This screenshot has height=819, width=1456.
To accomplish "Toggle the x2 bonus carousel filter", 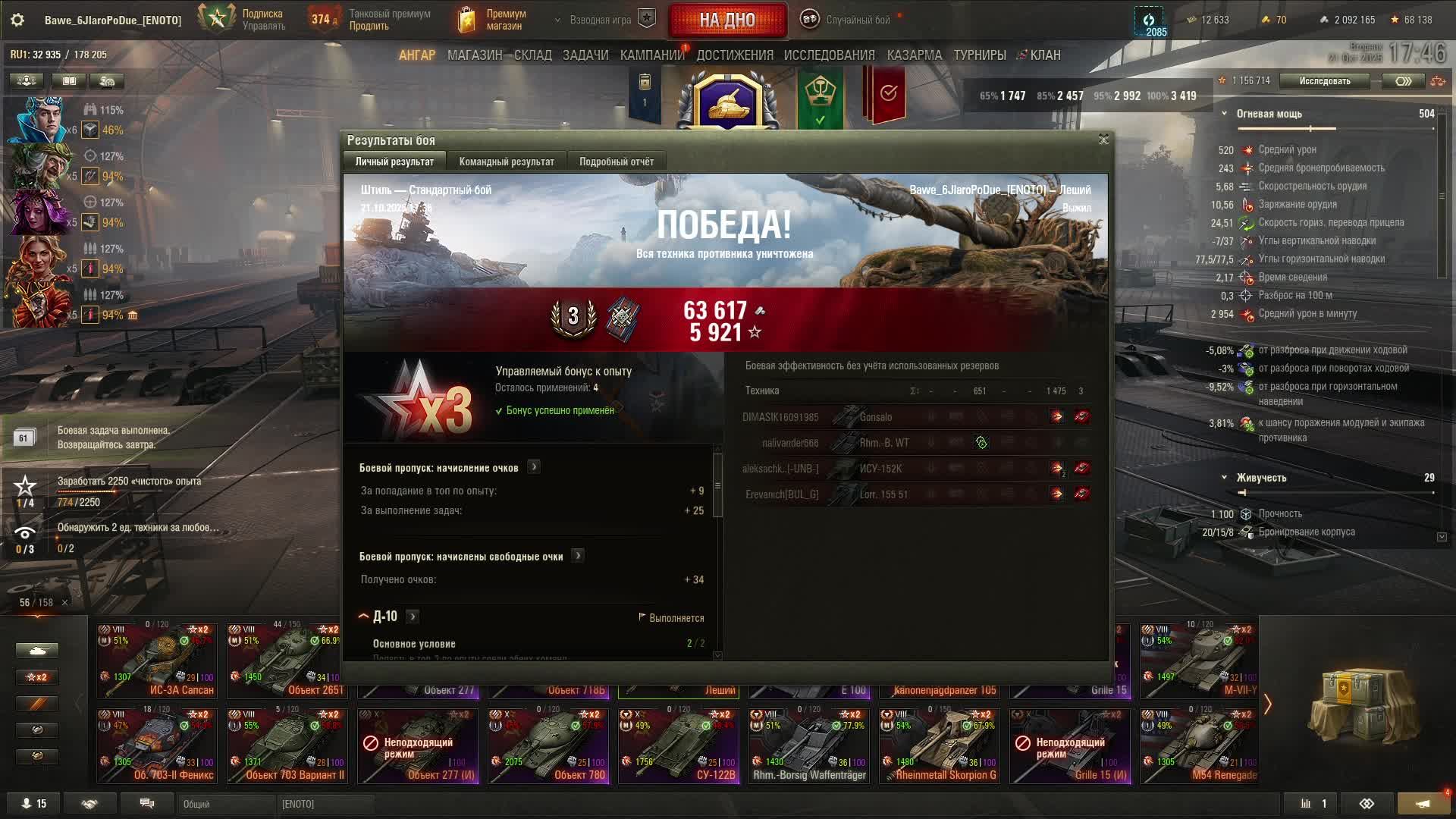I will coord(37,677).
